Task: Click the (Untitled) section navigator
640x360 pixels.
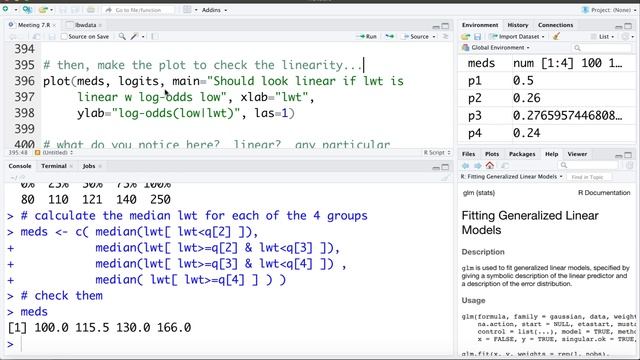Action: (x=54, y=153)
